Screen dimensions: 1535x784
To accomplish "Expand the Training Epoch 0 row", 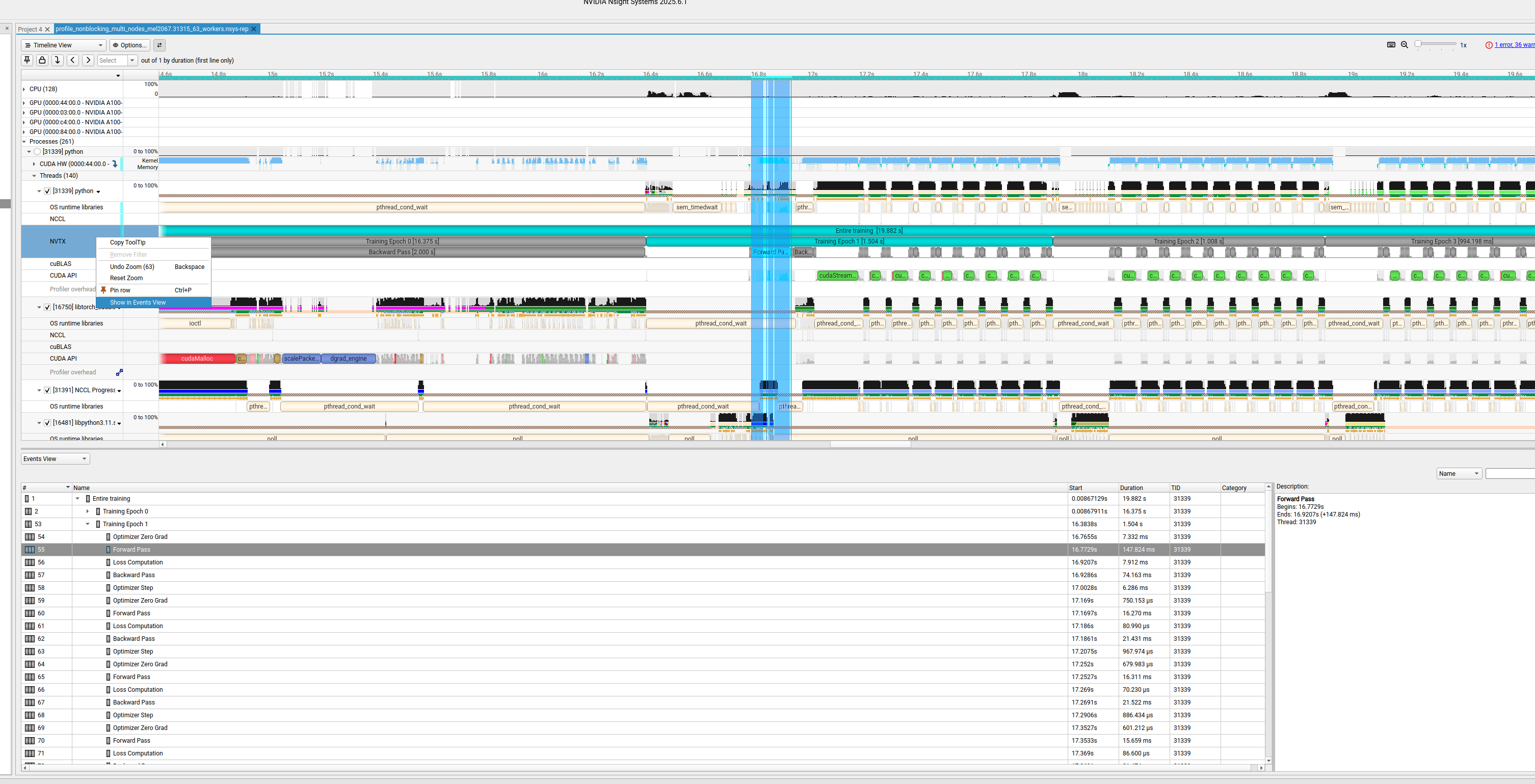I will click(x=88, y=511).
